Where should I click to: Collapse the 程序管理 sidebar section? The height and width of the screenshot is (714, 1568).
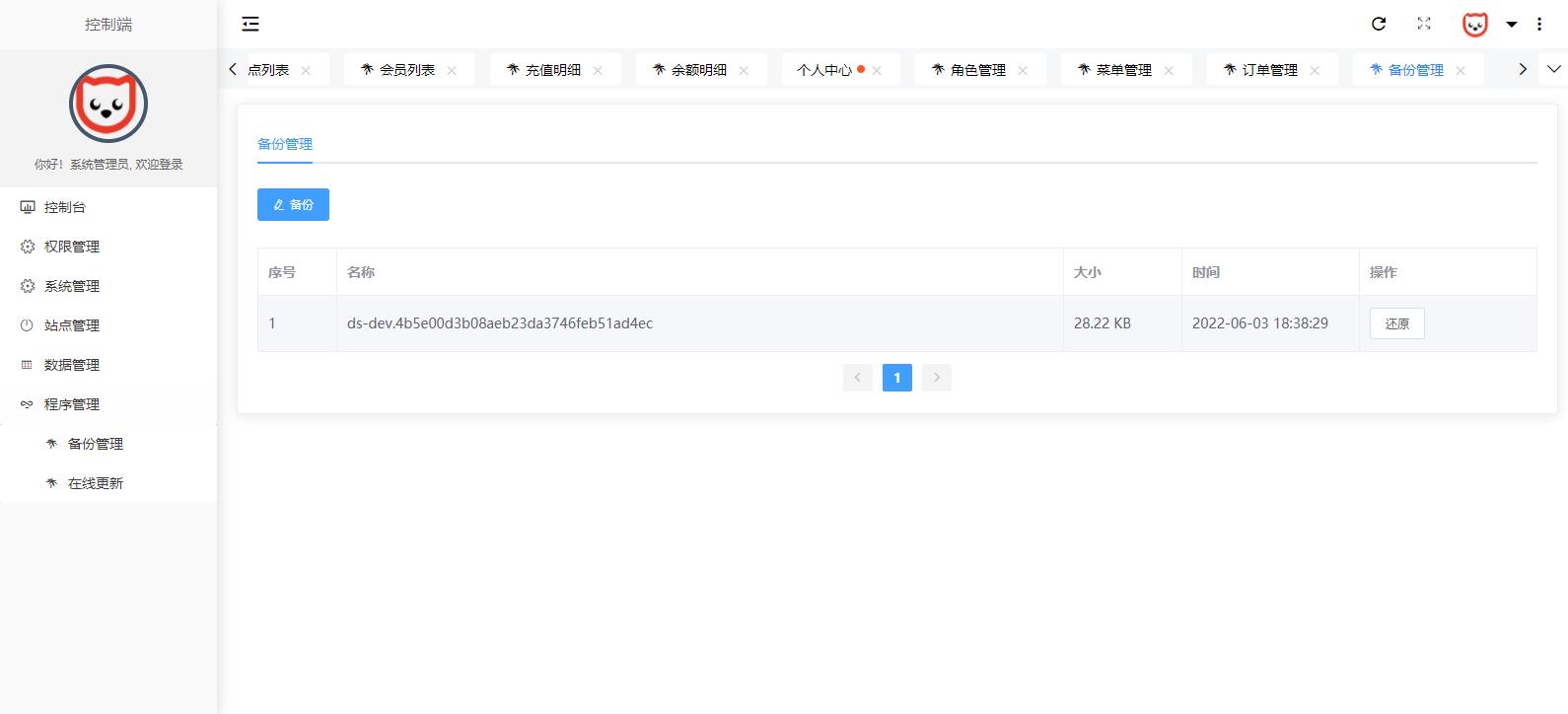[72, 404]
